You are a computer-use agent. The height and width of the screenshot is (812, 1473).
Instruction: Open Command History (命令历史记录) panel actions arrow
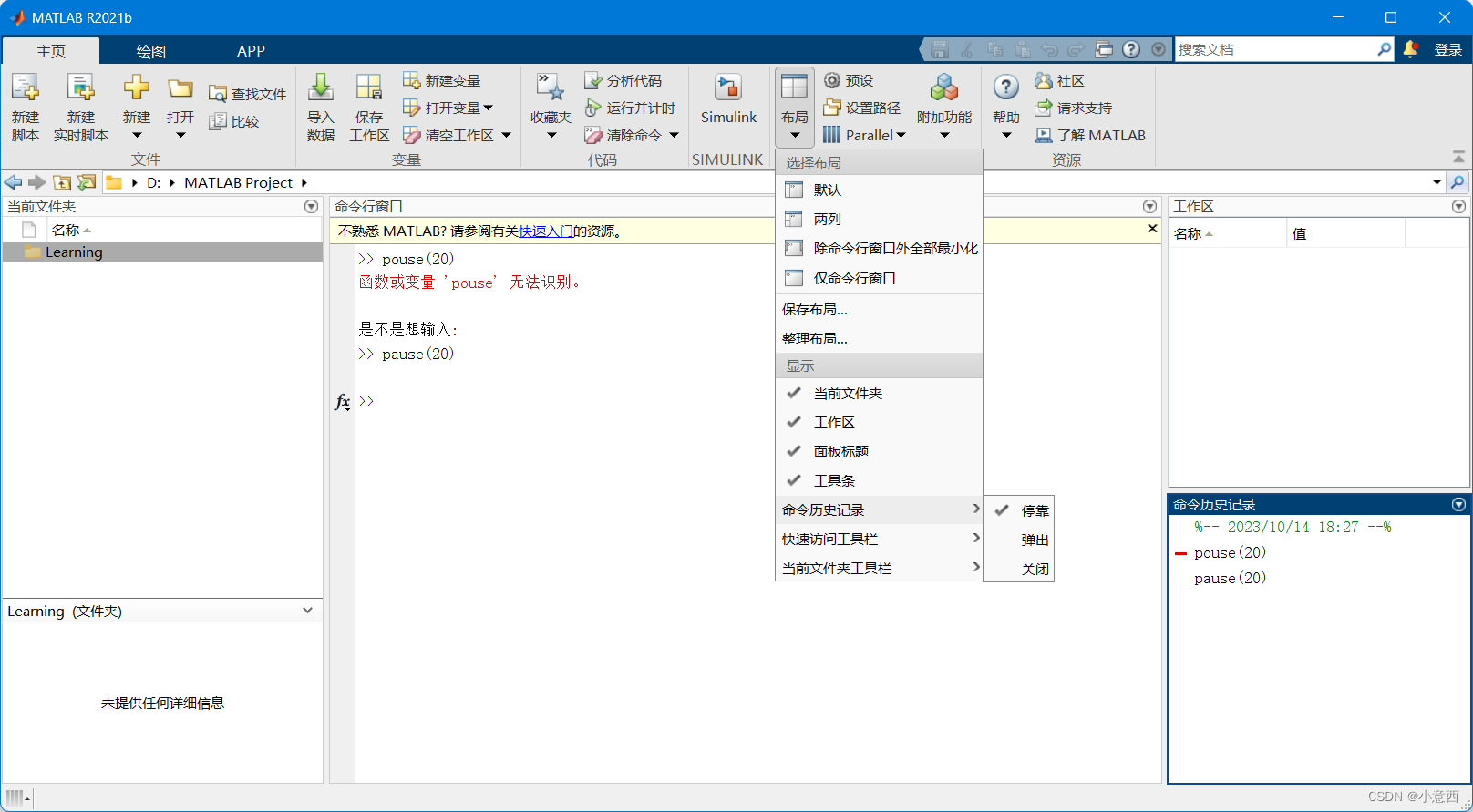[1458, 504]
